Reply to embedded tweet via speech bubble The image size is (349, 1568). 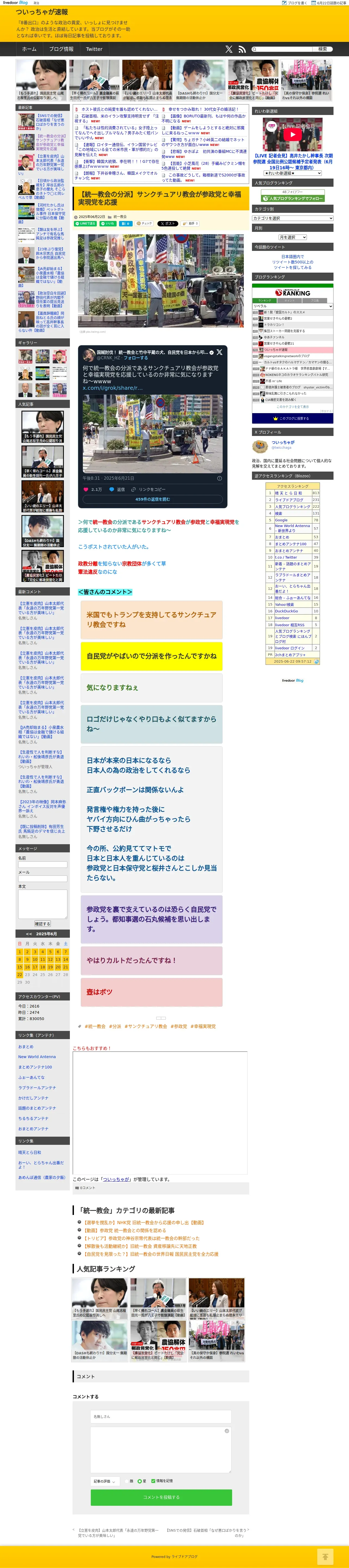coord(111,490)
